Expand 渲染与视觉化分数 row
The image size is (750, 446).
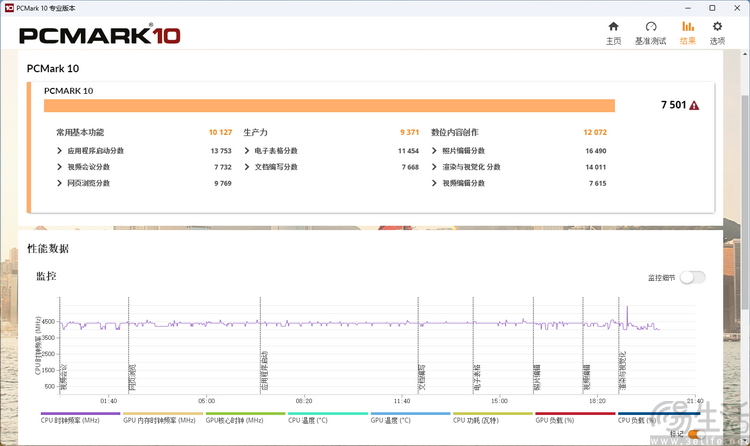pyautogui.click(x=434, y=167)
